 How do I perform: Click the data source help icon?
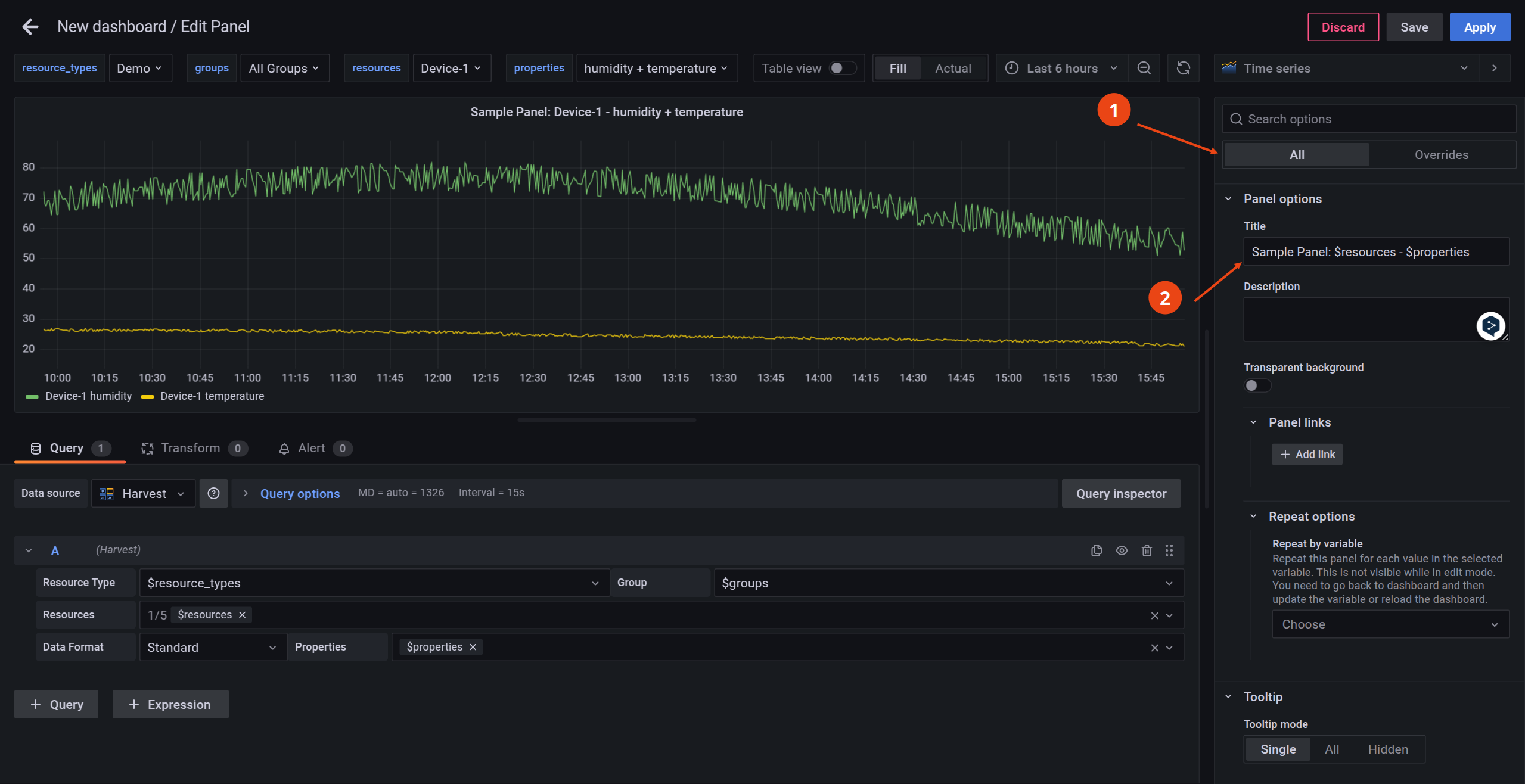click(213, 493)
